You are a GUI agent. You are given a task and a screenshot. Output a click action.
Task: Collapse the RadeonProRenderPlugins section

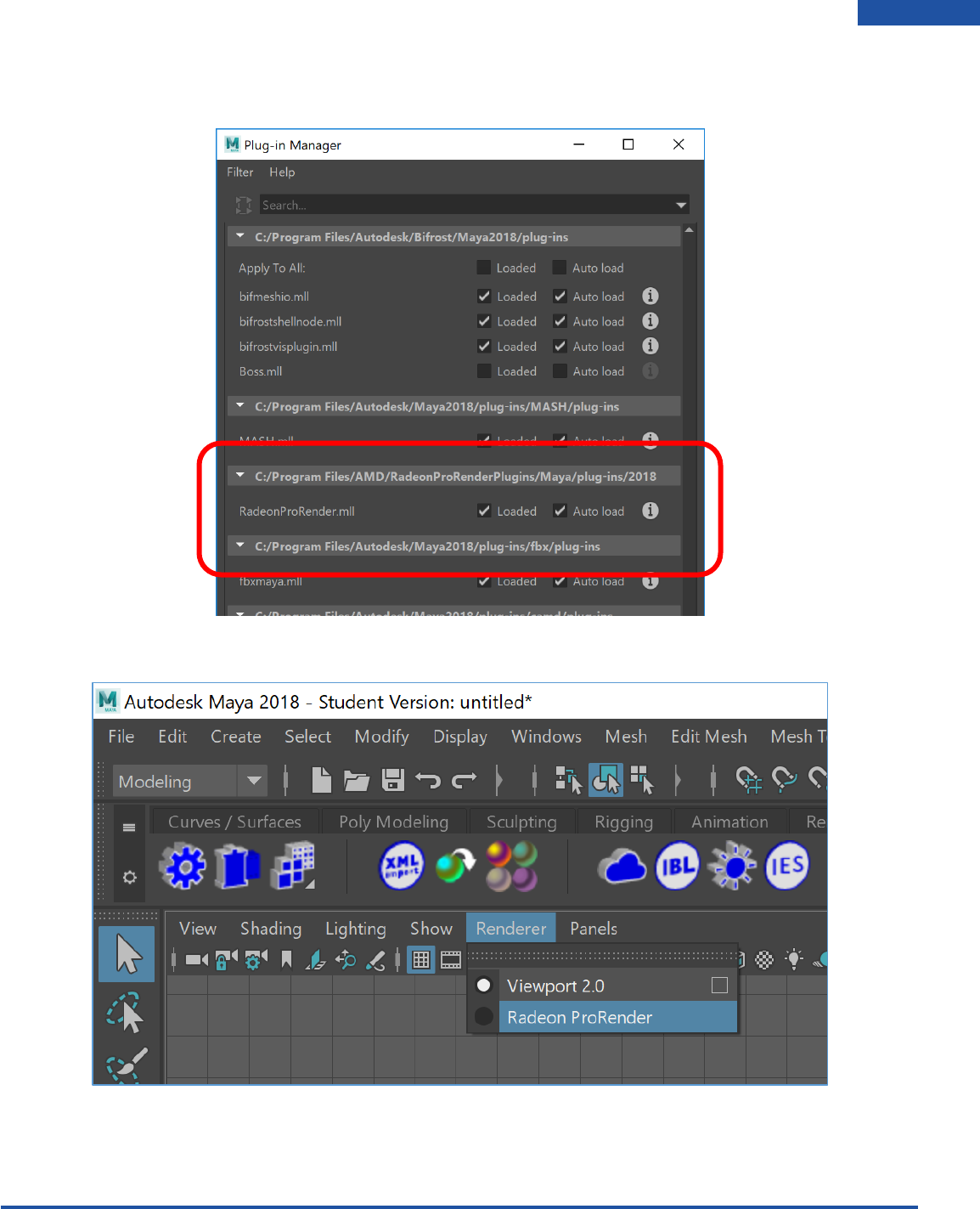click(x=239, y=476)
